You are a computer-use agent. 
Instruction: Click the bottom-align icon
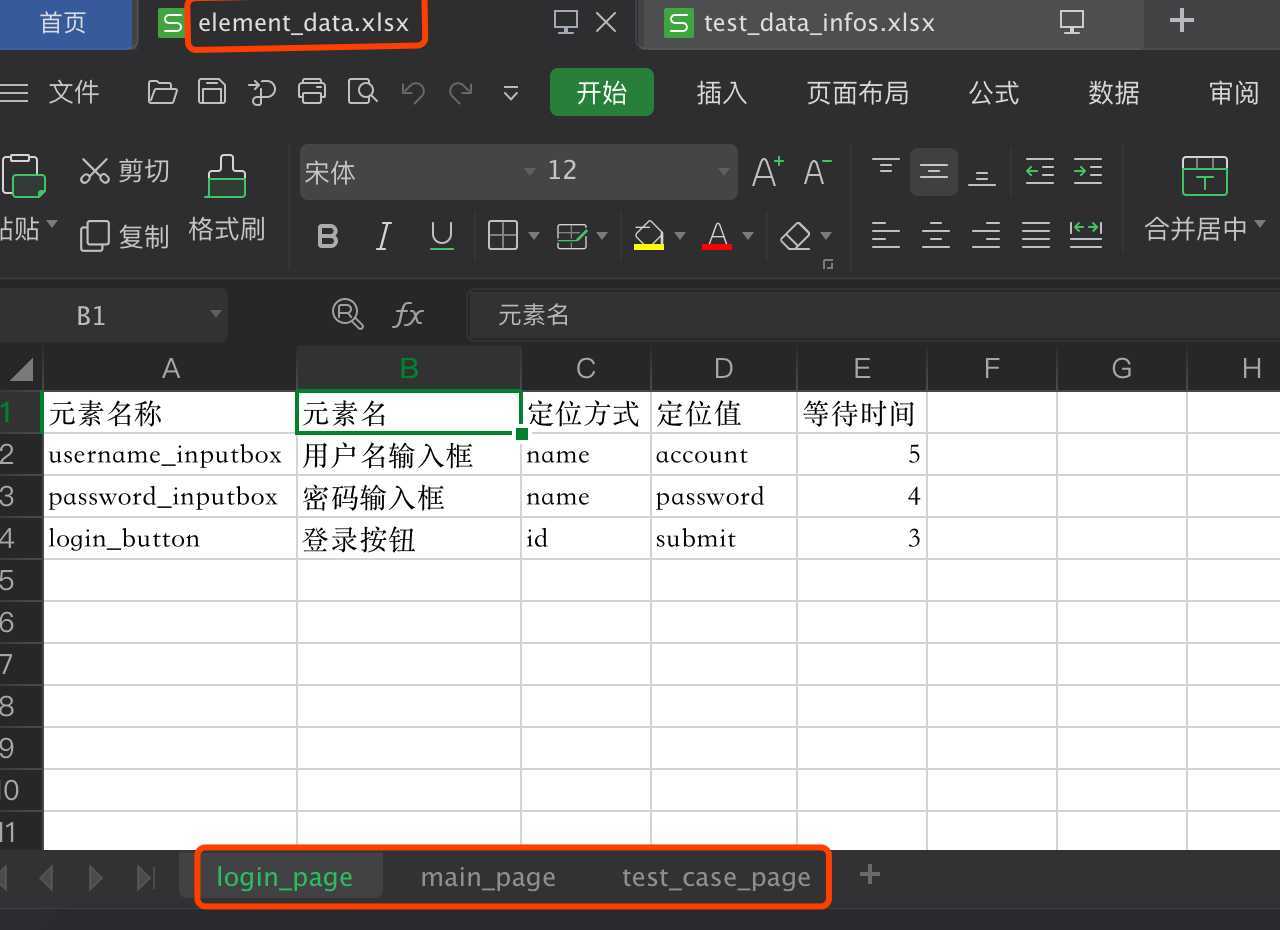pos(982,177)
